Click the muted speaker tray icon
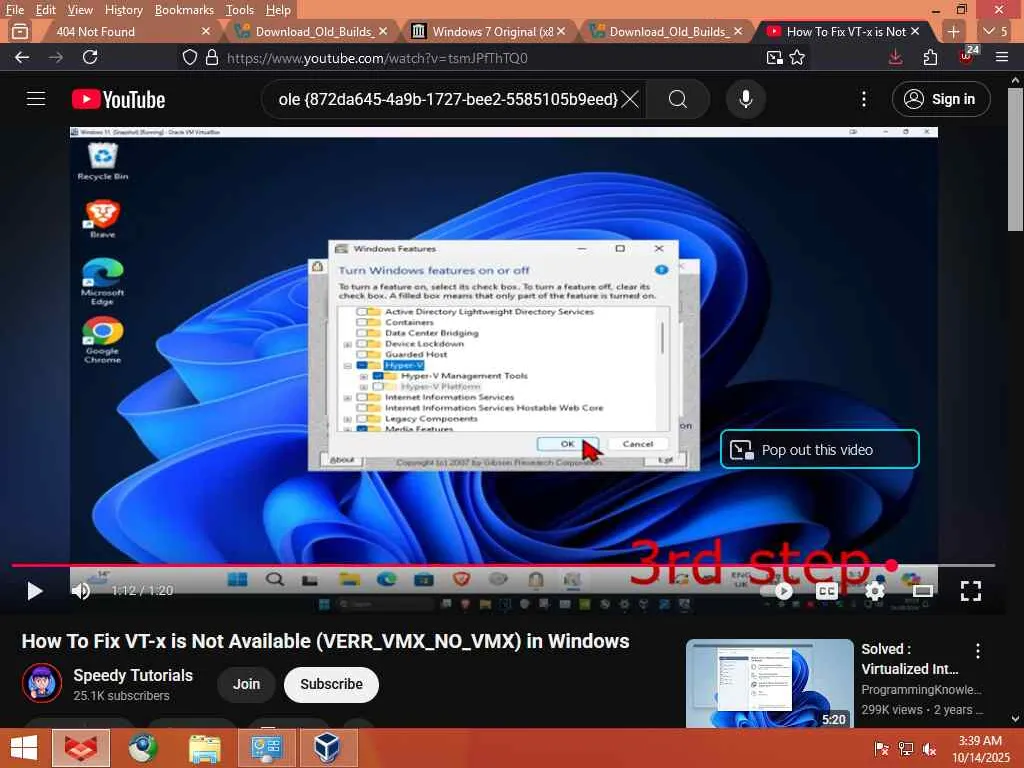Viewport: 1024px width, 768px height. pyautogui.click(x=929, y=749)
